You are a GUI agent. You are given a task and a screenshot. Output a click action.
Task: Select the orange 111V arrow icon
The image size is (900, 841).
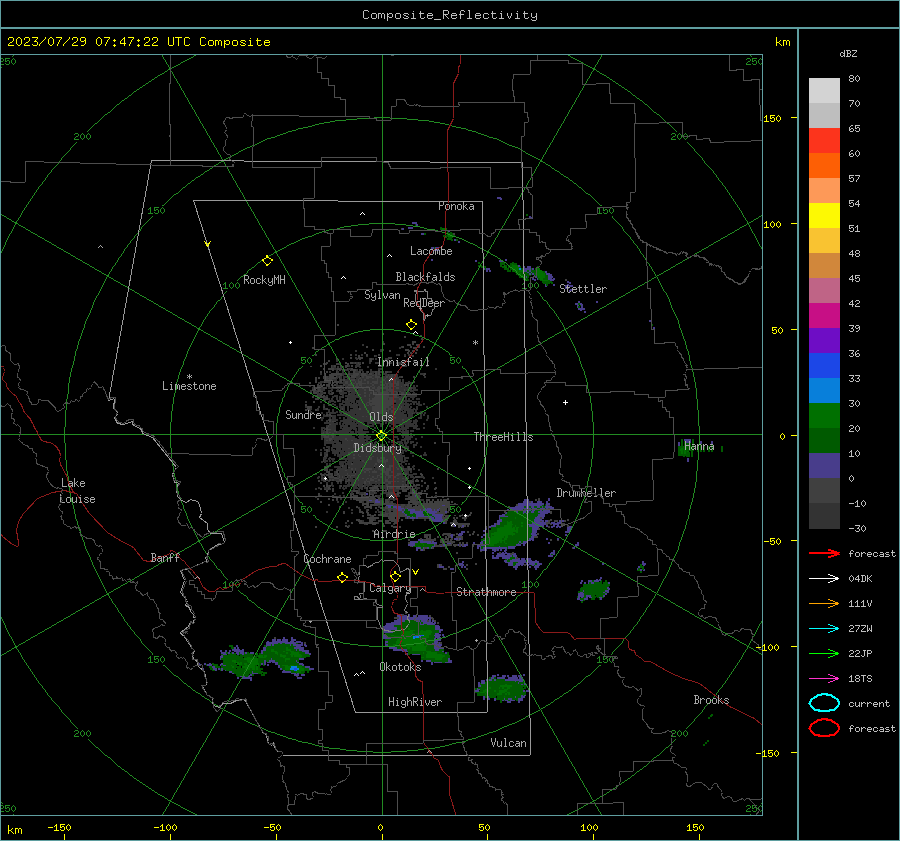point(824,603)
